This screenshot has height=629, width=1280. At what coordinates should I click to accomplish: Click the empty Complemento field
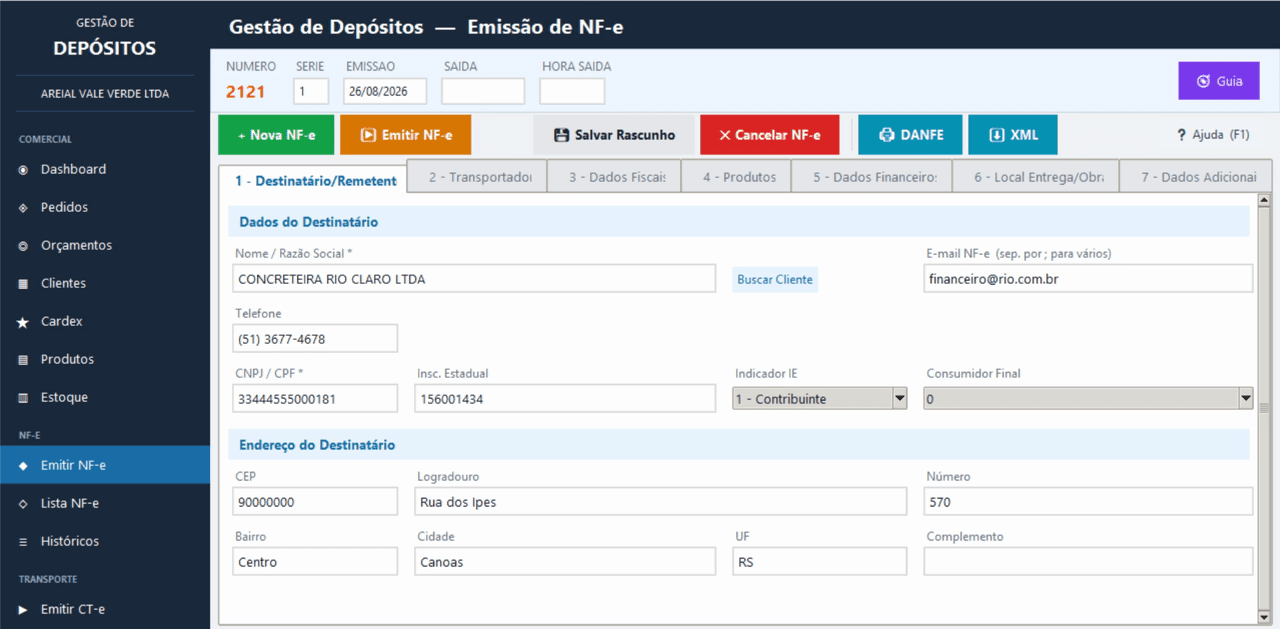1088,562
